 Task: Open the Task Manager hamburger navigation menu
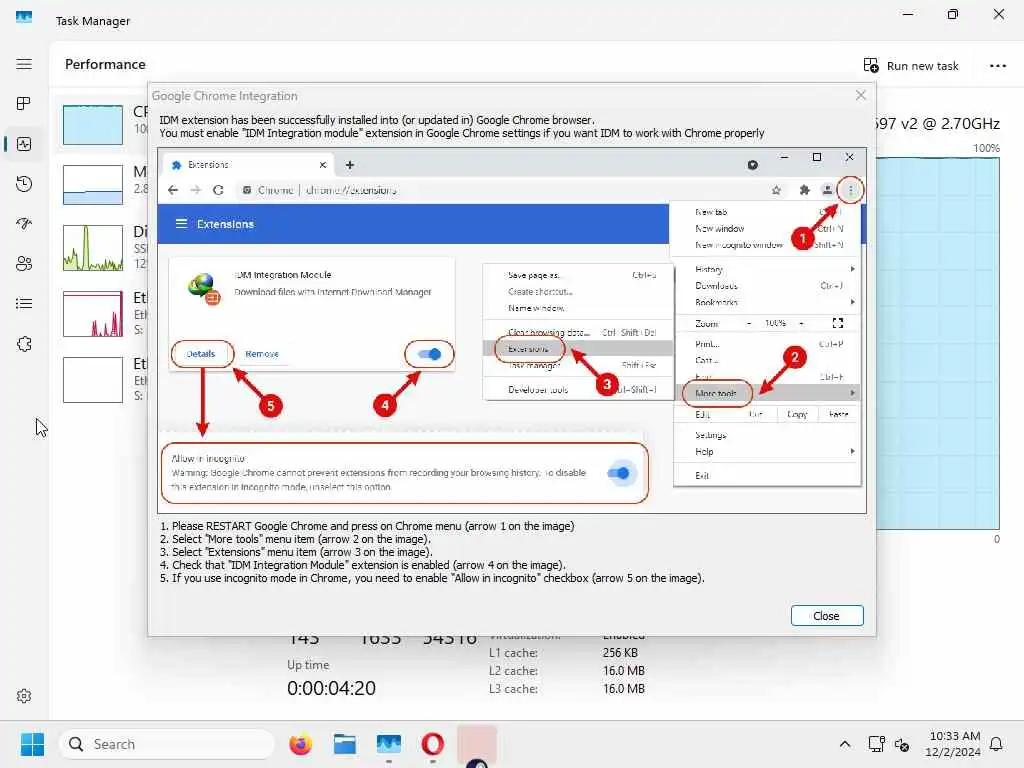pyautogui.click(x=24, y=64)
